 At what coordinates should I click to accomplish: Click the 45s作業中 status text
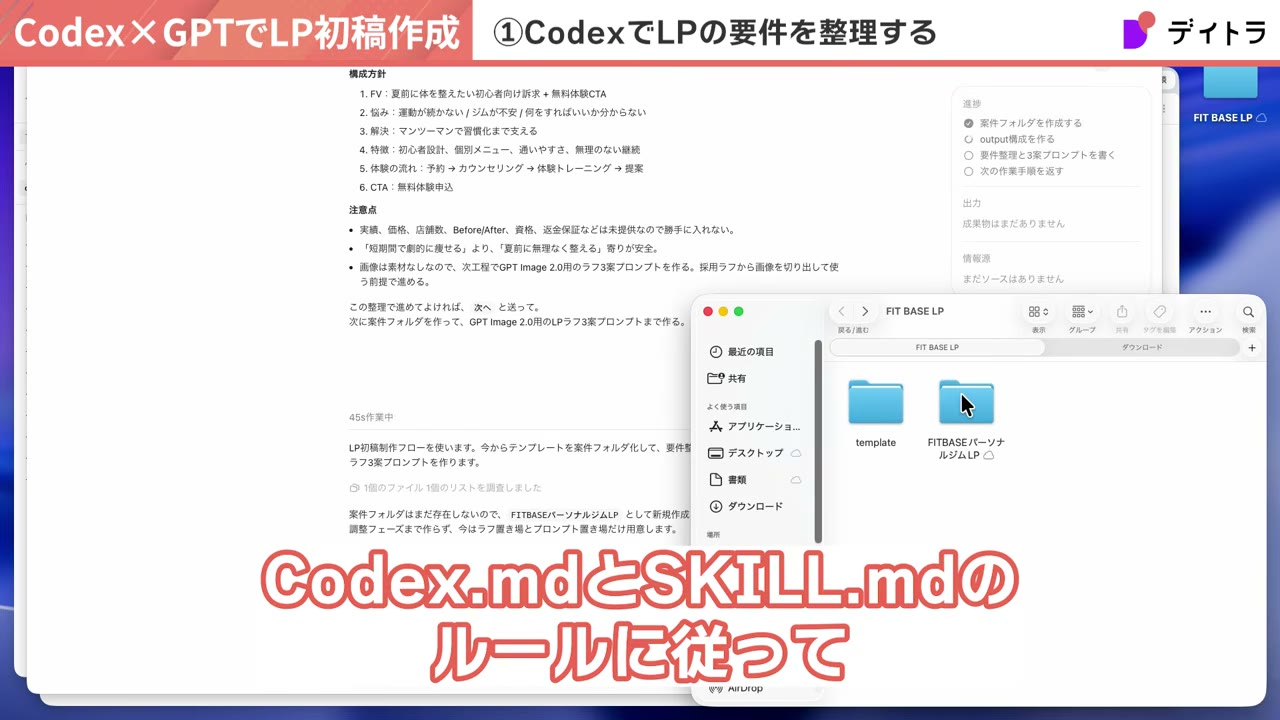point(371,417)
